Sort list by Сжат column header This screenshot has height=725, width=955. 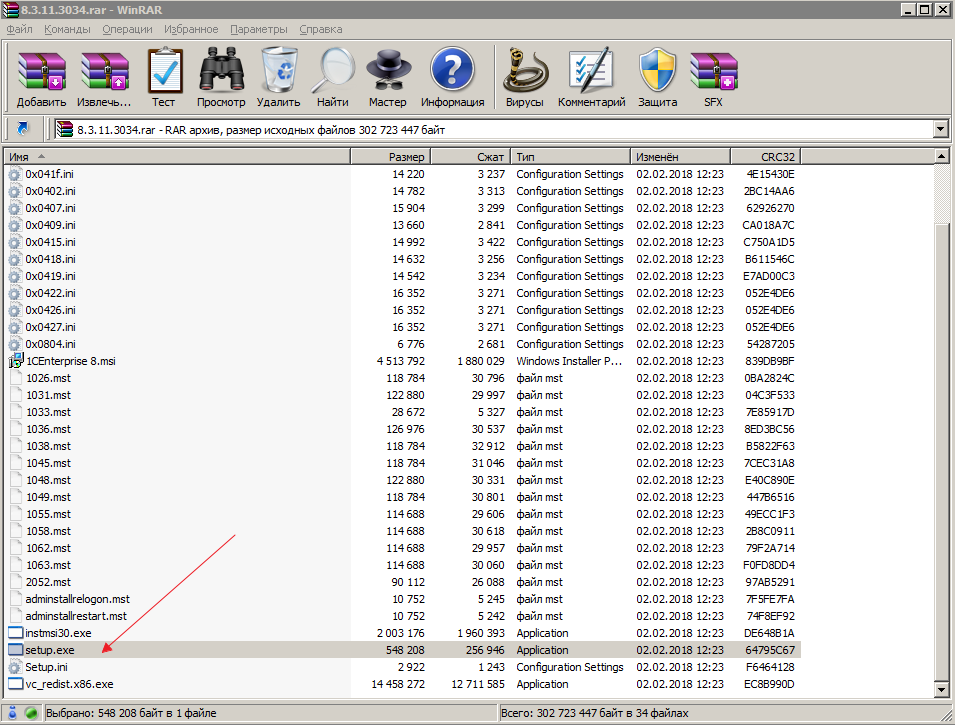(x=471, y=157)
